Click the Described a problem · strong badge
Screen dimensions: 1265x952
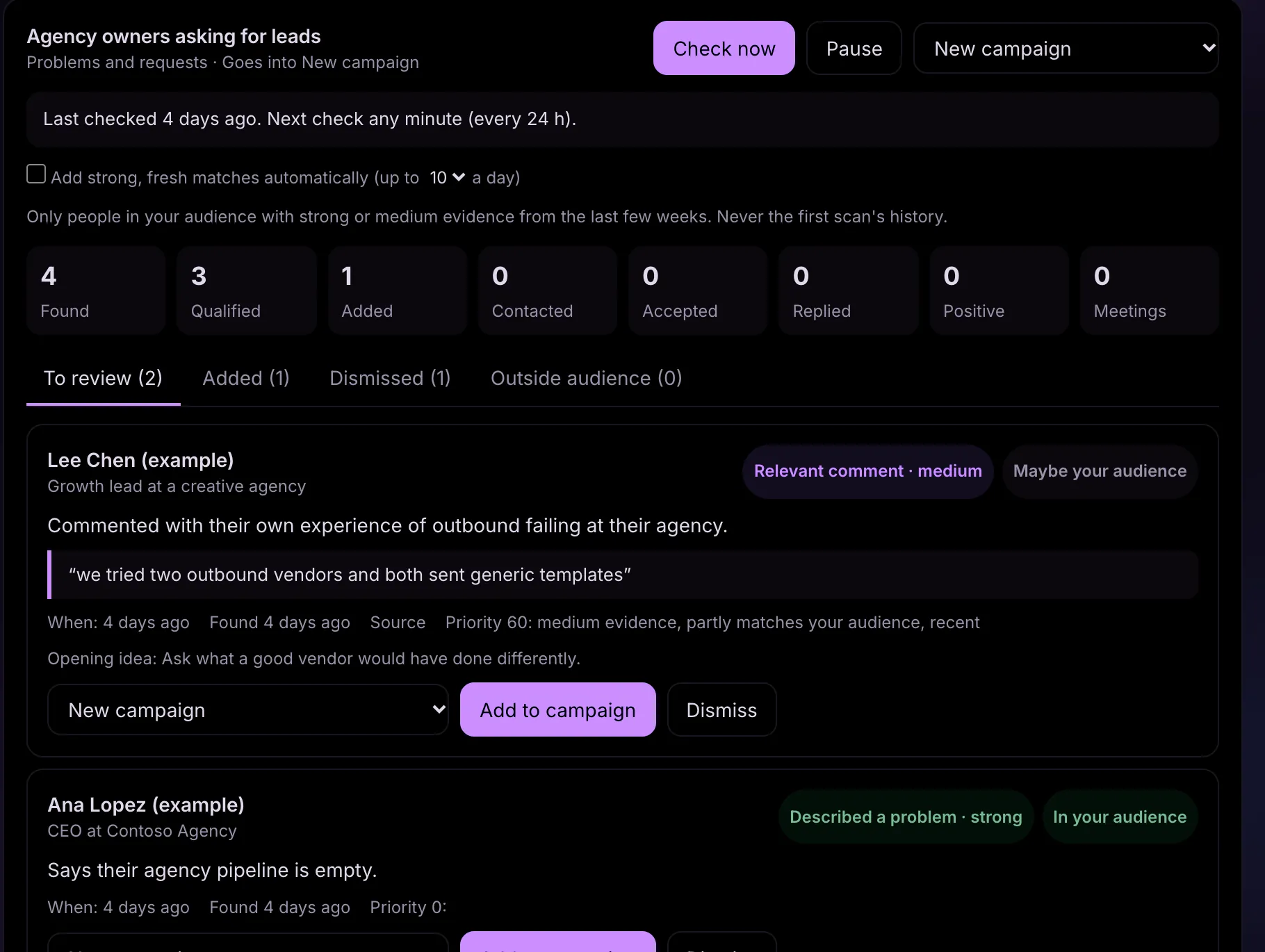(906, 817)
